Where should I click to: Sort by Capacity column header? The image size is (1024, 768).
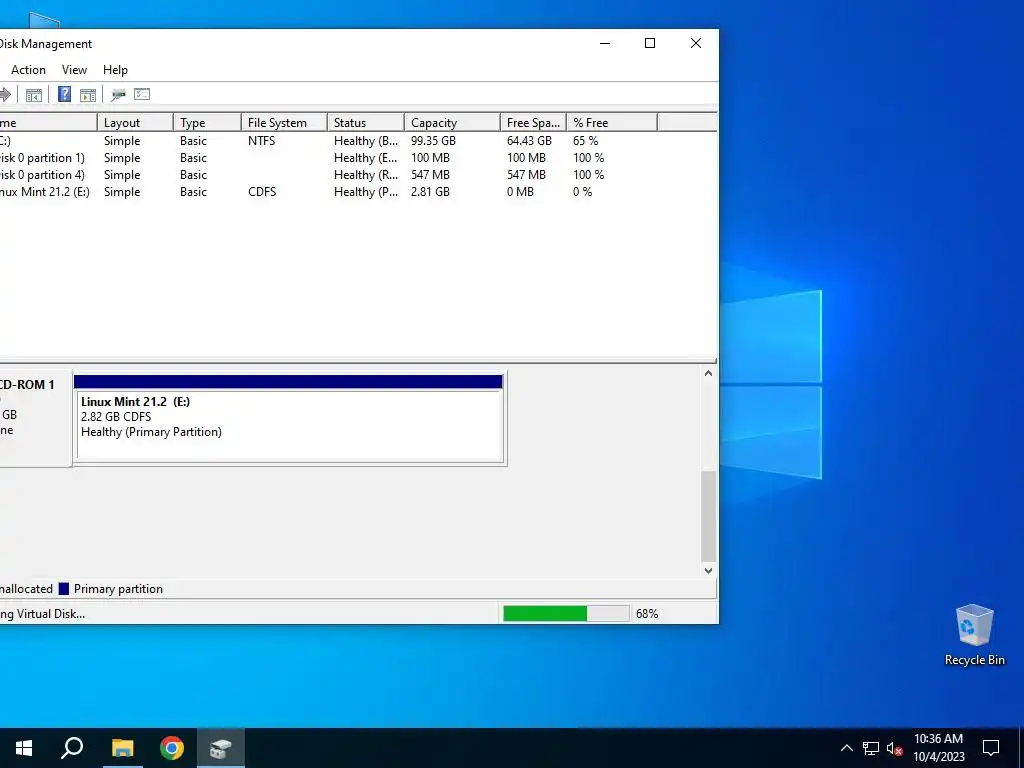coord(453,123)
